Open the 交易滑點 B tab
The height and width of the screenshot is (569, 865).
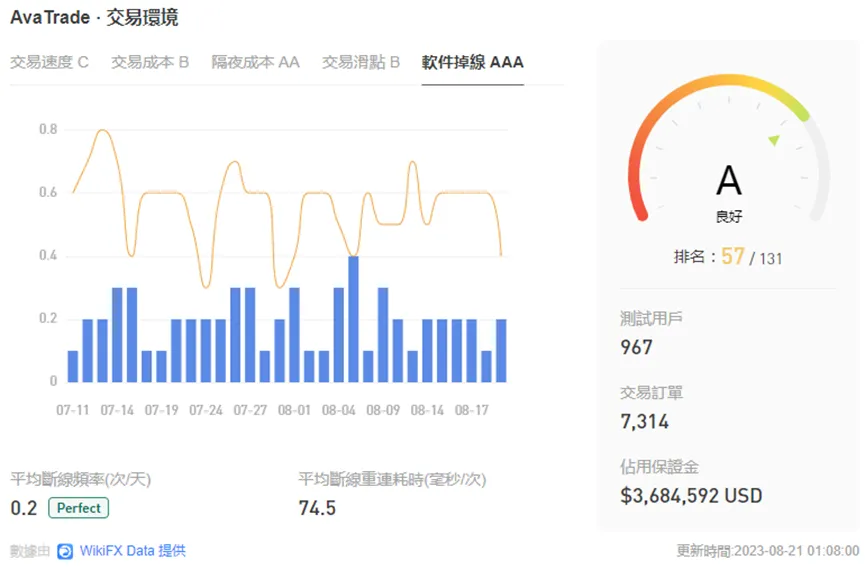pos(361,62)
